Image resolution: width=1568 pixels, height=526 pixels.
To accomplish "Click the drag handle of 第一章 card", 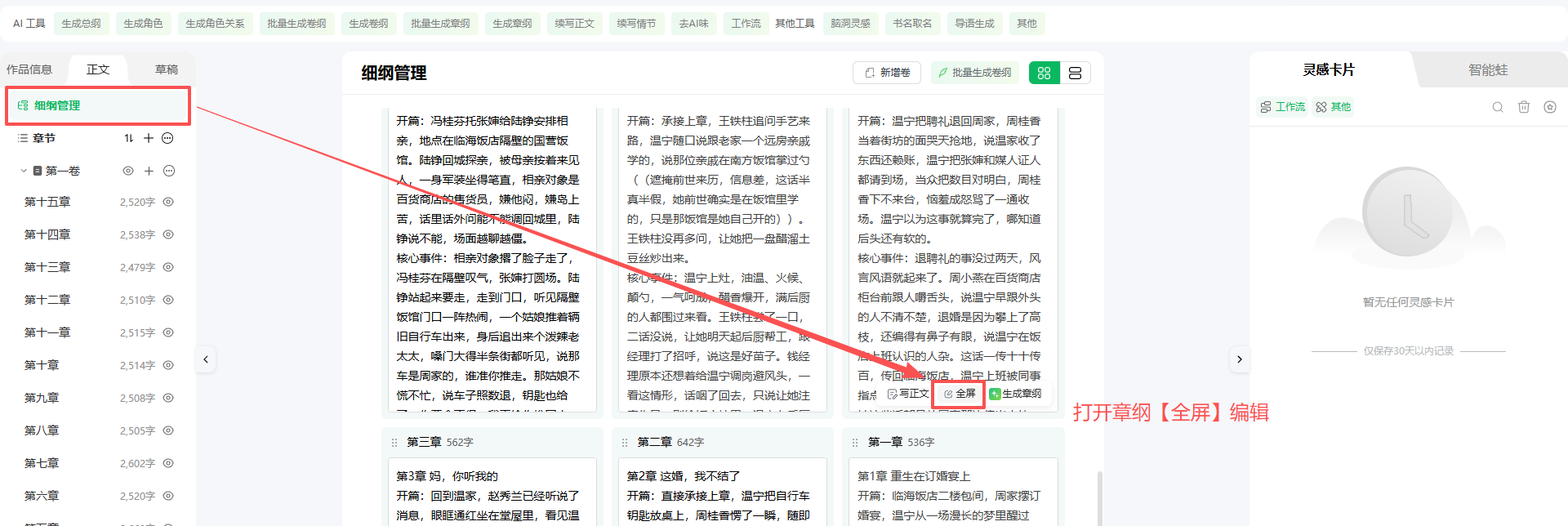I will click(x=855, y=443).
